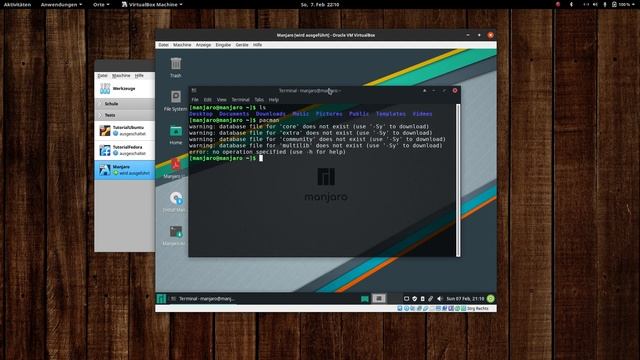Click the battery icon in guest tray

422,299
